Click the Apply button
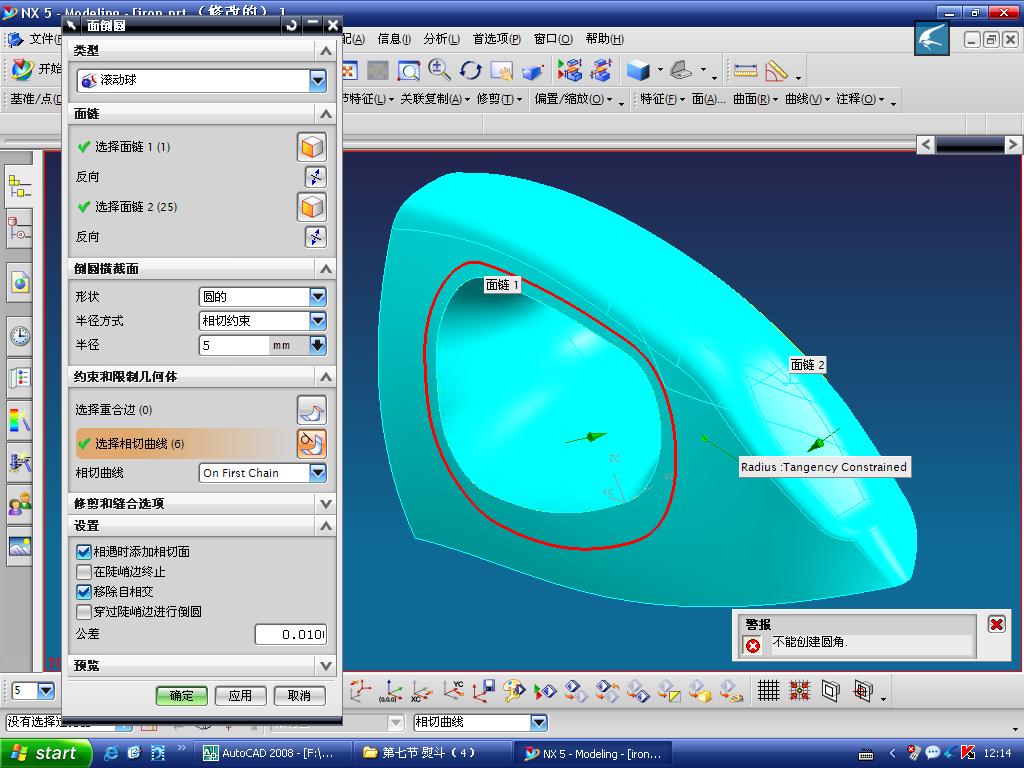This screenshot has height=768, width=1024. pyautogui.click(x=240, y=696)
